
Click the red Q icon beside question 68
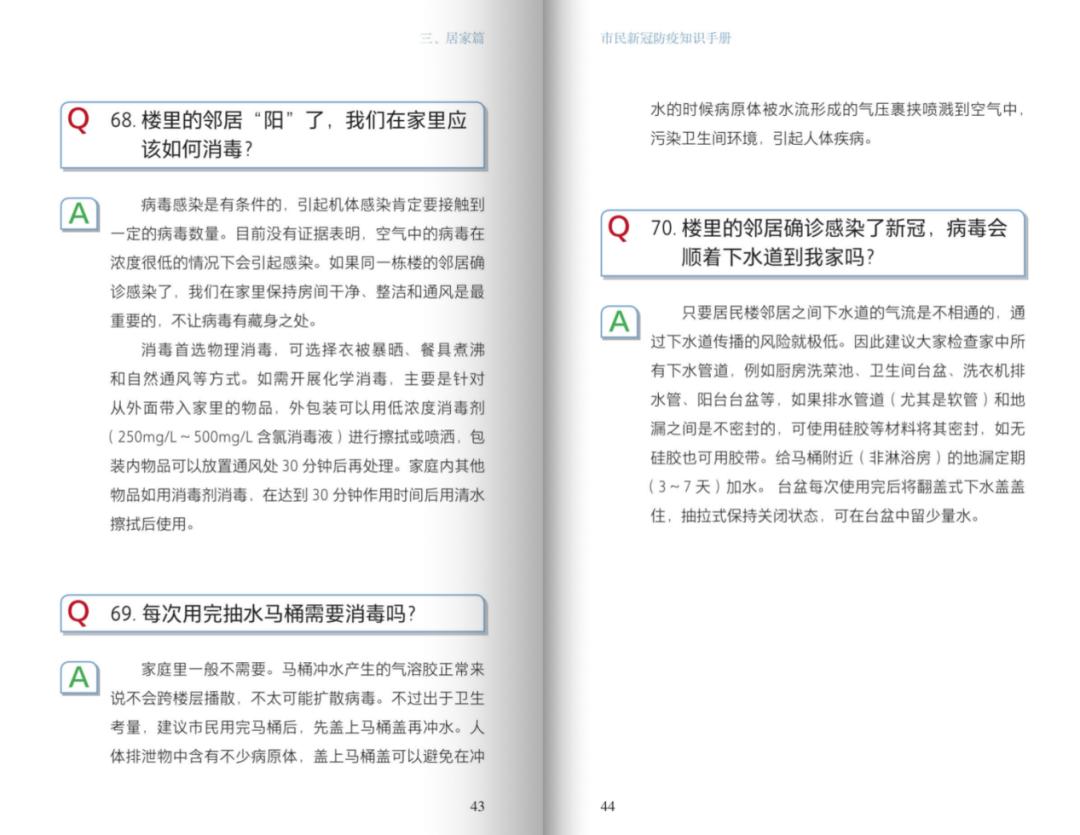(78, 120)
